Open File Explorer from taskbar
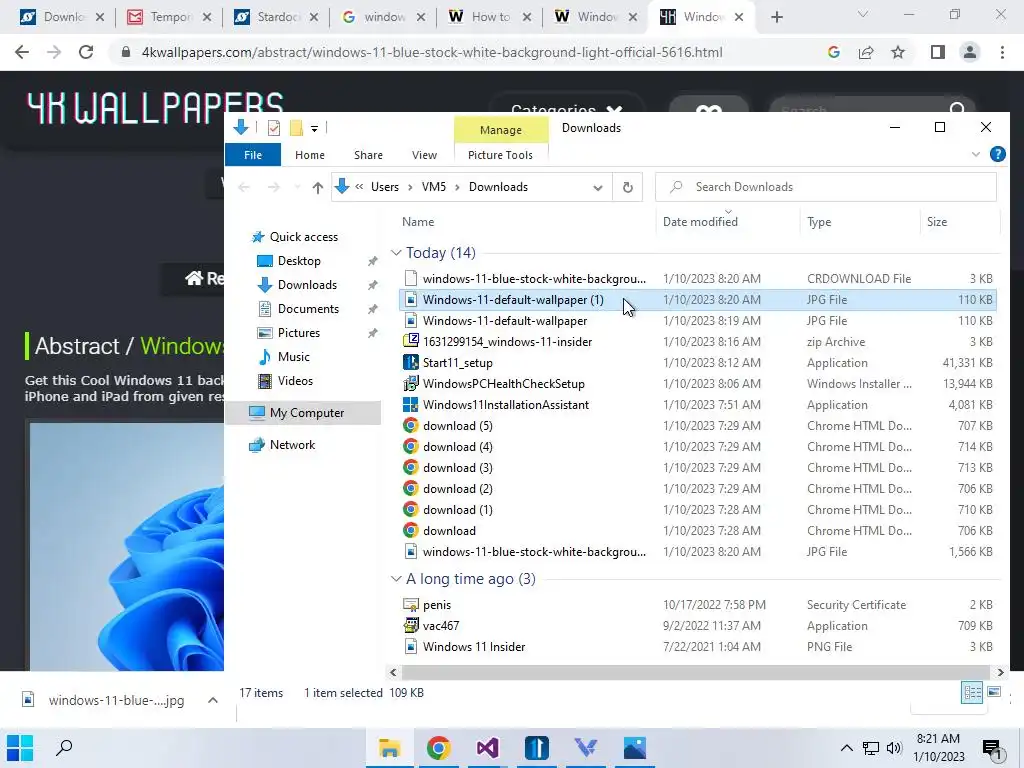The height and width of the screenshot is (768, 1024). click(389, 748)
